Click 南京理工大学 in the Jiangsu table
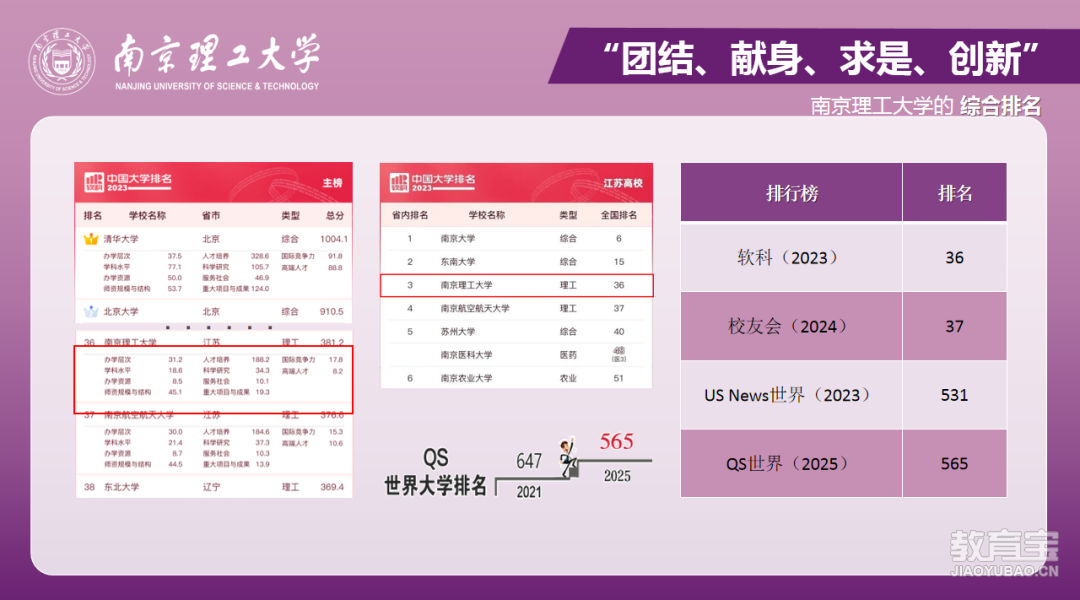This screenshot has width=1080, height=600. (x=466, y=285)
